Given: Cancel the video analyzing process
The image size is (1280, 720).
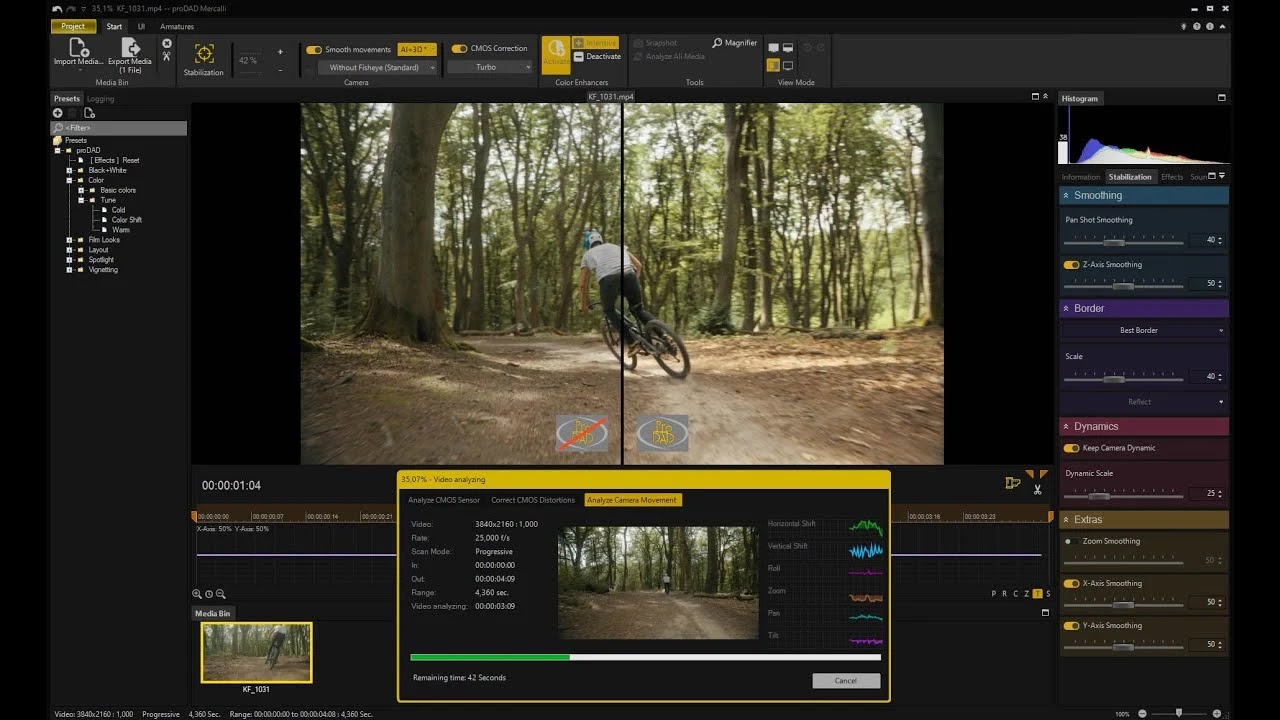Looking at the screenshot, I should [846, 680].
